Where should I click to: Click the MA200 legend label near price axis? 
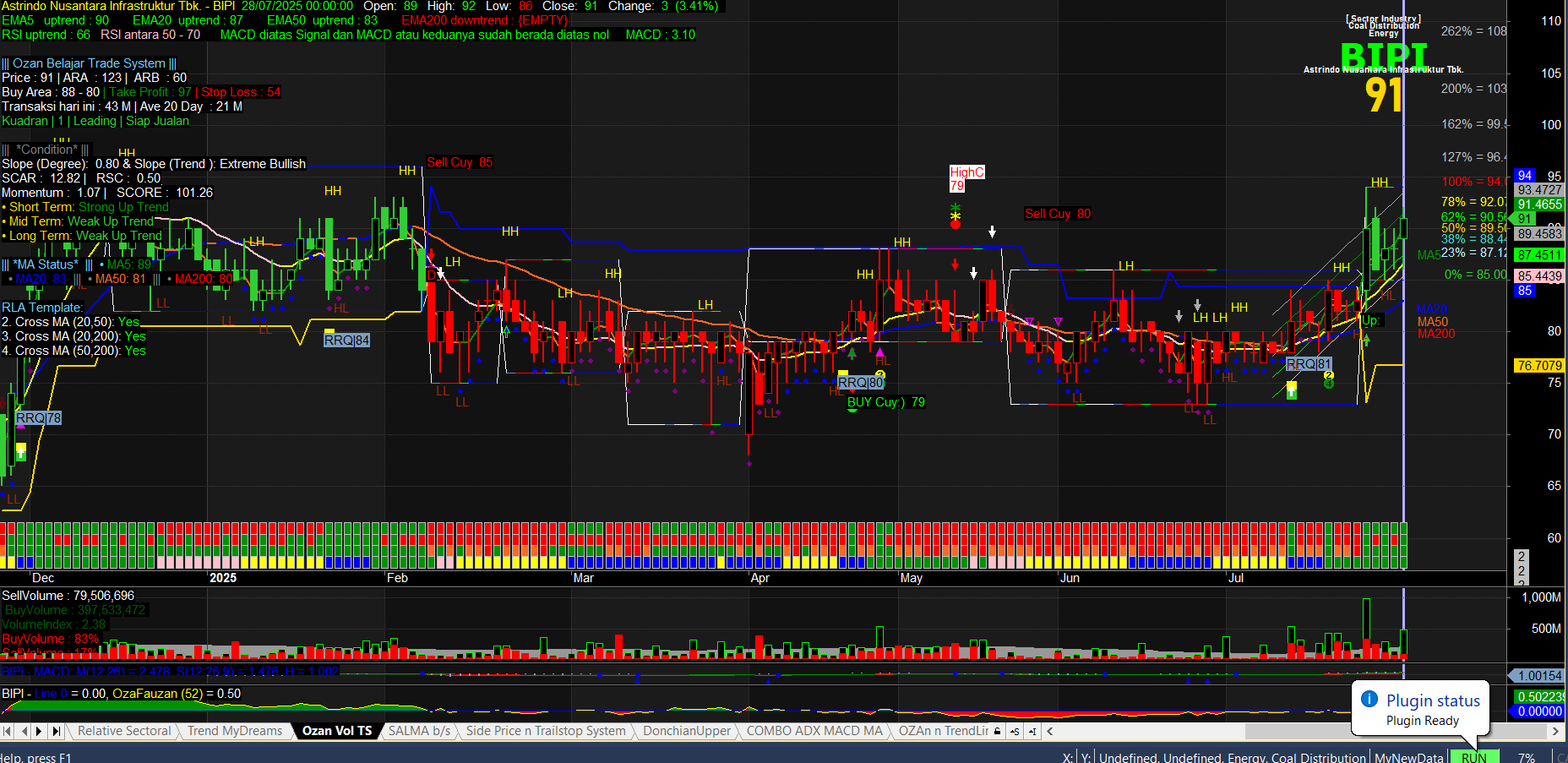1436,334
